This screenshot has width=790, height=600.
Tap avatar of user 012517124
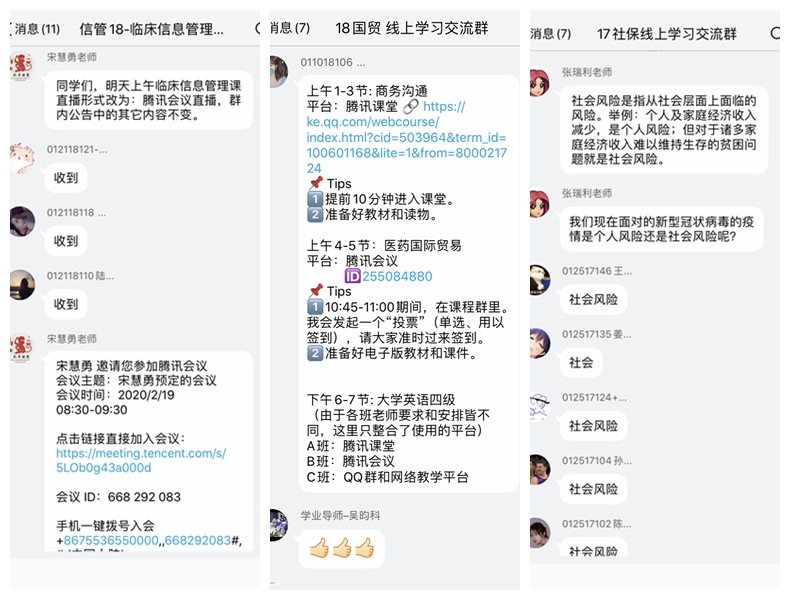coord(540,406)
